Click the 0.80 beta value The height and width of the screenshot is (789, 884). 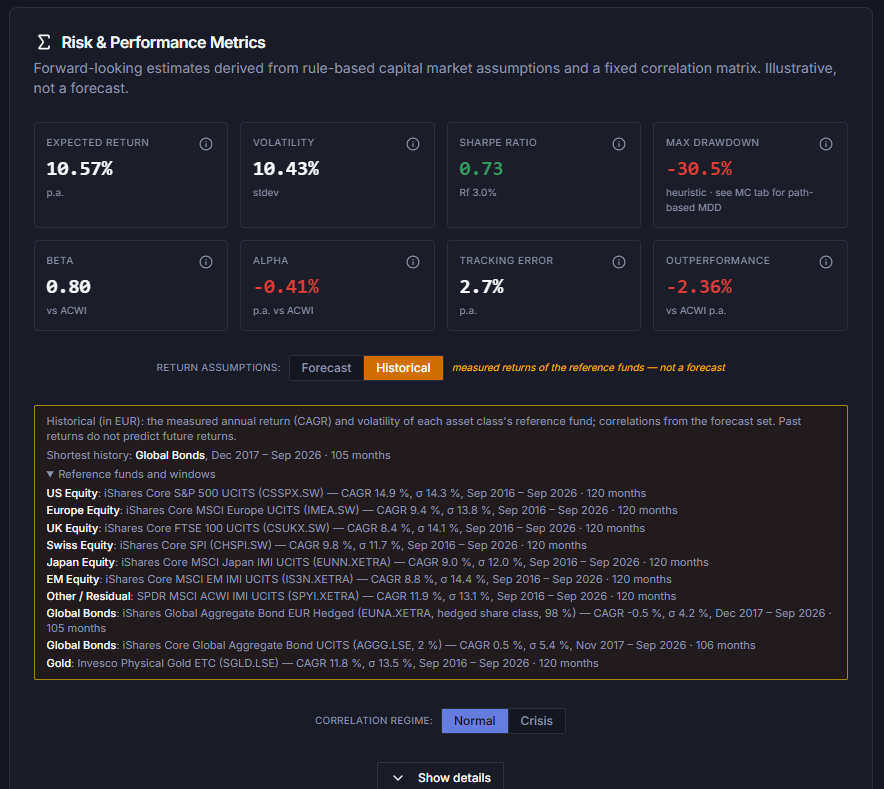(68, 286)
